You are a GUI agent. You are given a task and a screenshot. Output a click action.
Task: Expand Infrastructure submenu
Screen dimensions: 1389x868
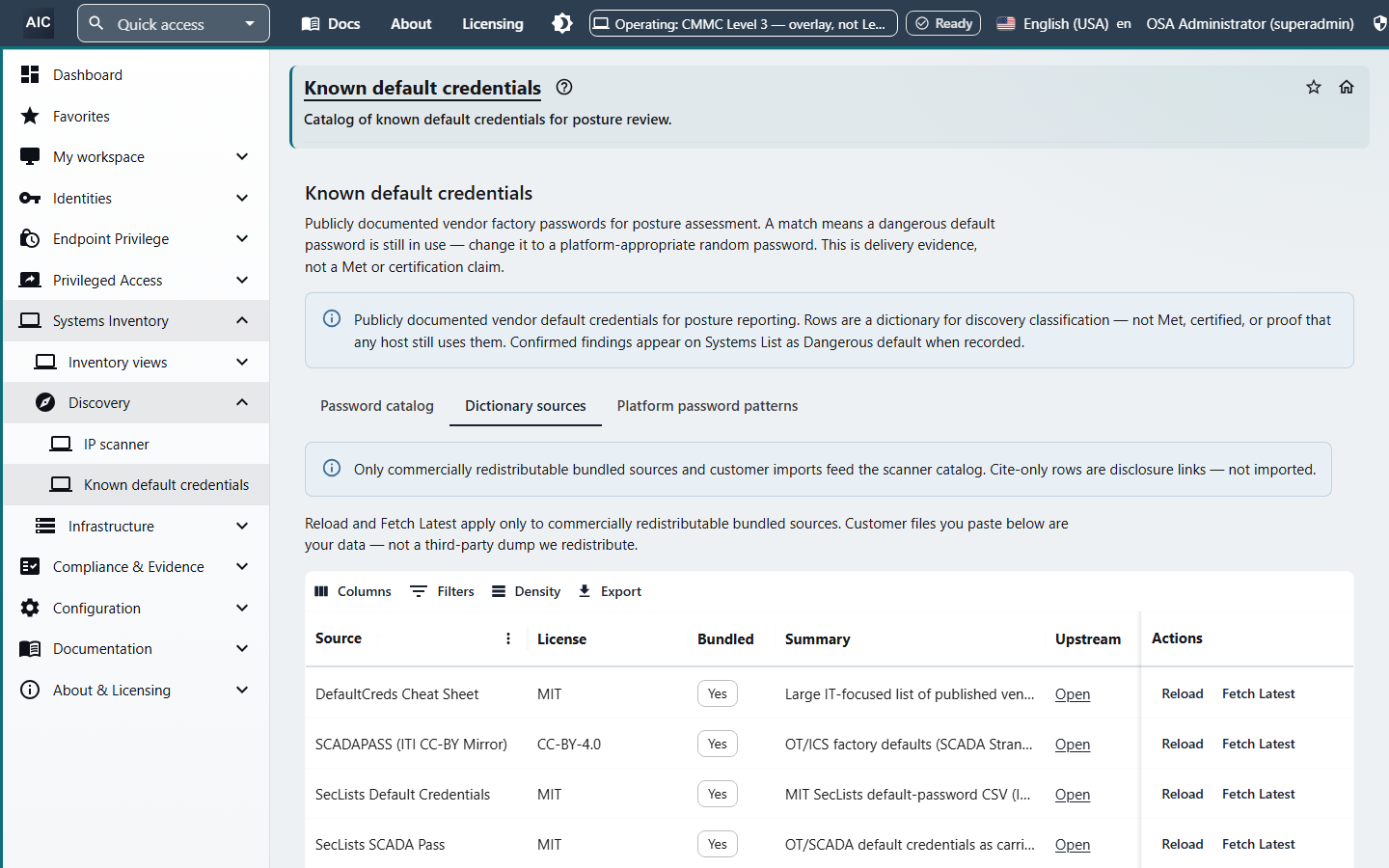[x=136, y=526]
